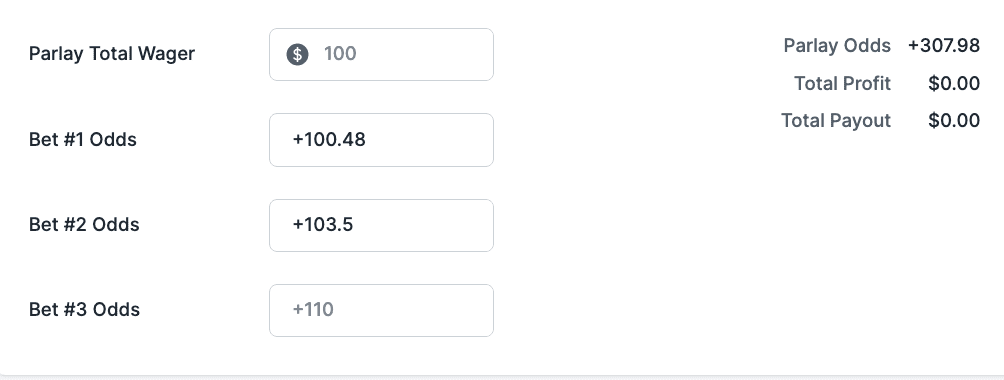Click the Total Payout label
Viewport: 1004px width, 380px height.
836,120
